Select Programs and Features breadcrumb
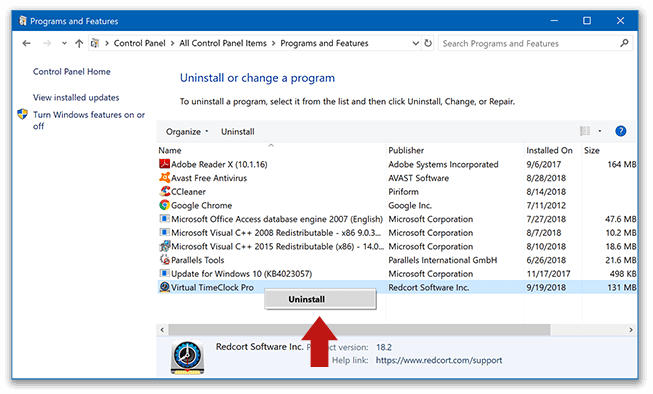The height and width of the screenshot is (394, 653). pyautogui.click(x=324, y=43)
